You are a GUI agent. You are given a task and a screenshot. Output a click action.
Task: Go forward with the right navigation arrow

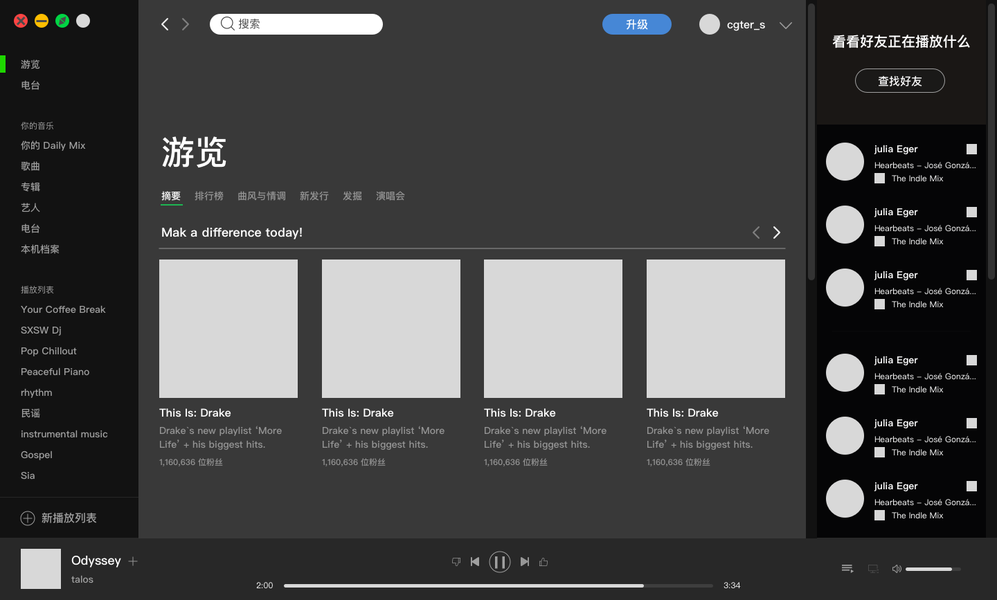[x=185, y=24]
